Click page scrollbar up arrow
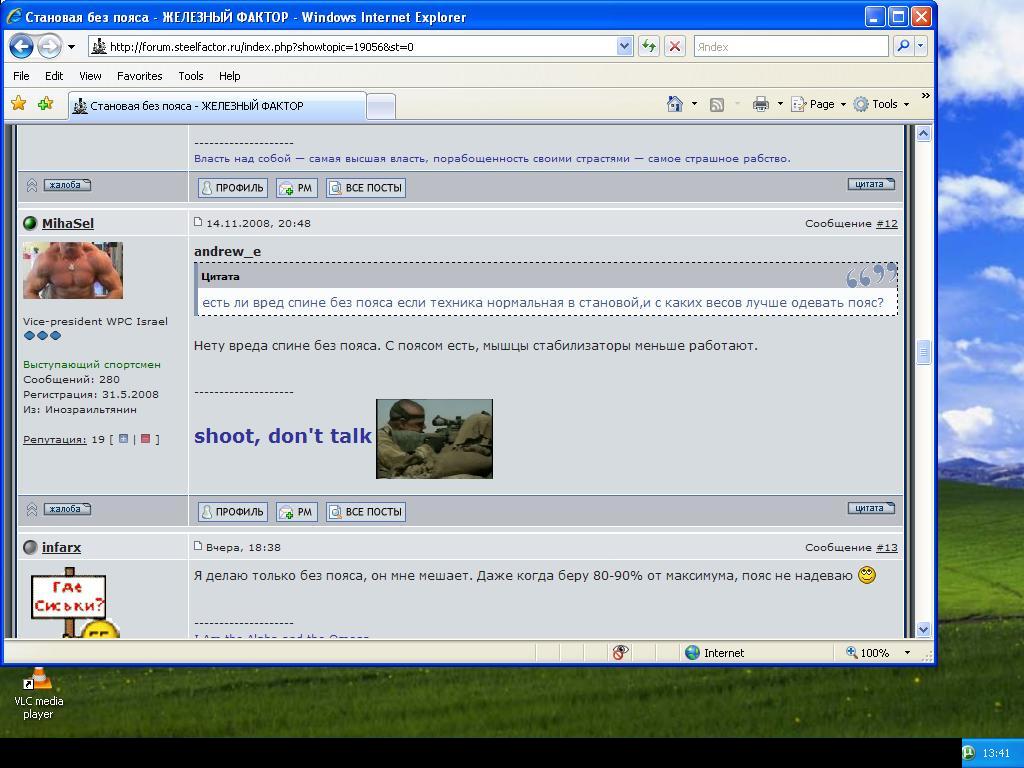This screenshot has height=768, width=1024. (923, 134)
